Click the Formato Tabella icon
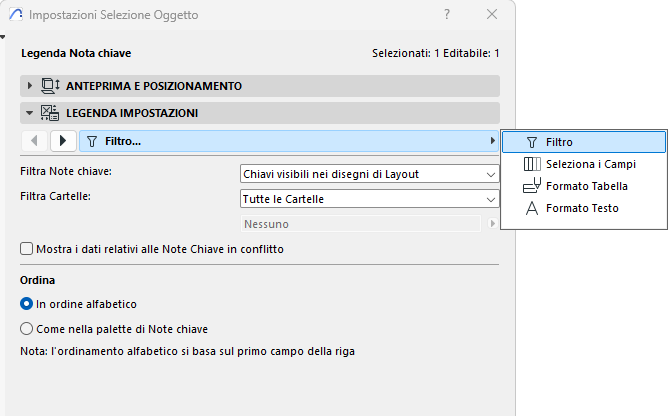This screenshot has width=672, height=416. click(x=532, y=186)
